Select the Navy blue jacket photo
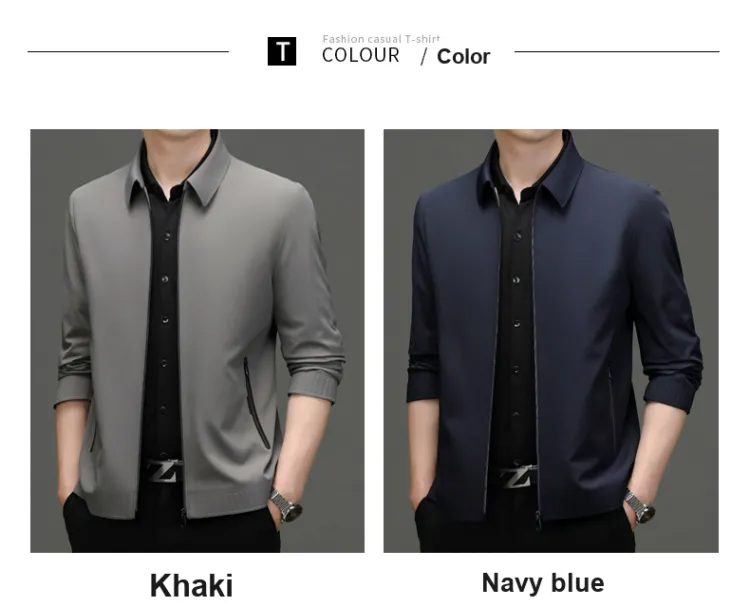This screenshot has height=607, width=750. pyautogui.click(x=551, y=341)
